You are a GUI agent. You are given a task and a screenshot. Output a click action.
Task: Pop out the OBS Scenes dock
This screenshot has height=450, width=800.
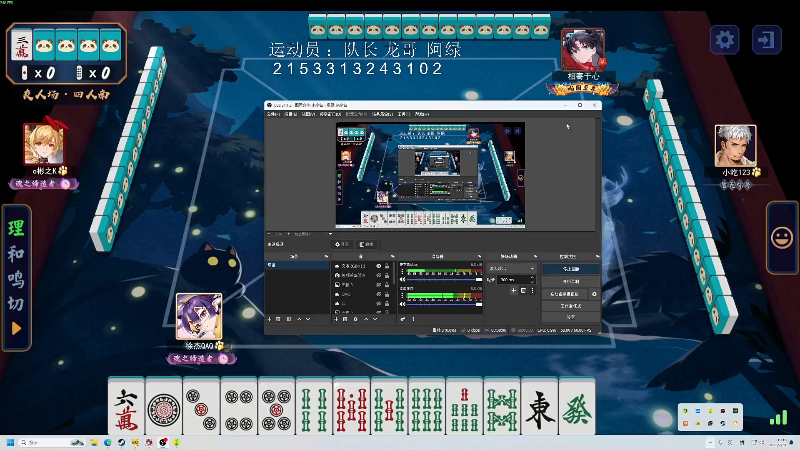[x=327, y=256]
